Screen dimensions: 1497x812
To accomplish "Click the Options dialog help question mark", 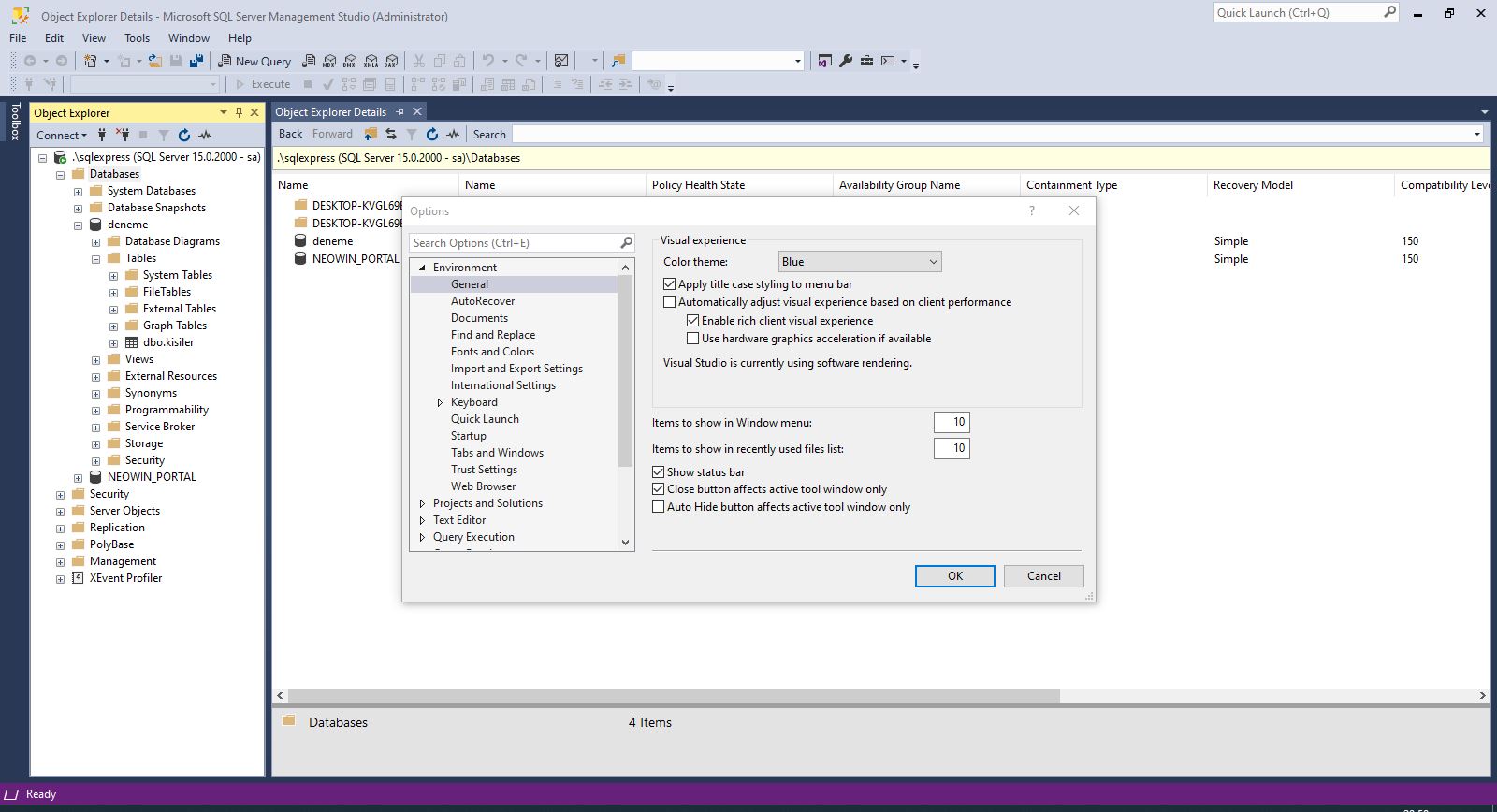I will 1032,210.
